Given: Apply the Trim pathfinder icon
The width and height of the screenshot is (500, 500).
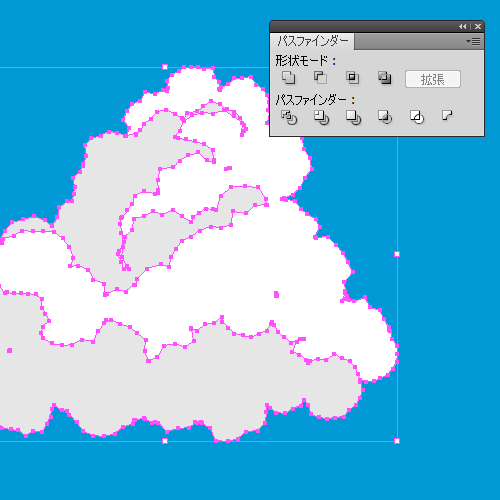Looking at the screenshot, I should (321, 117).
